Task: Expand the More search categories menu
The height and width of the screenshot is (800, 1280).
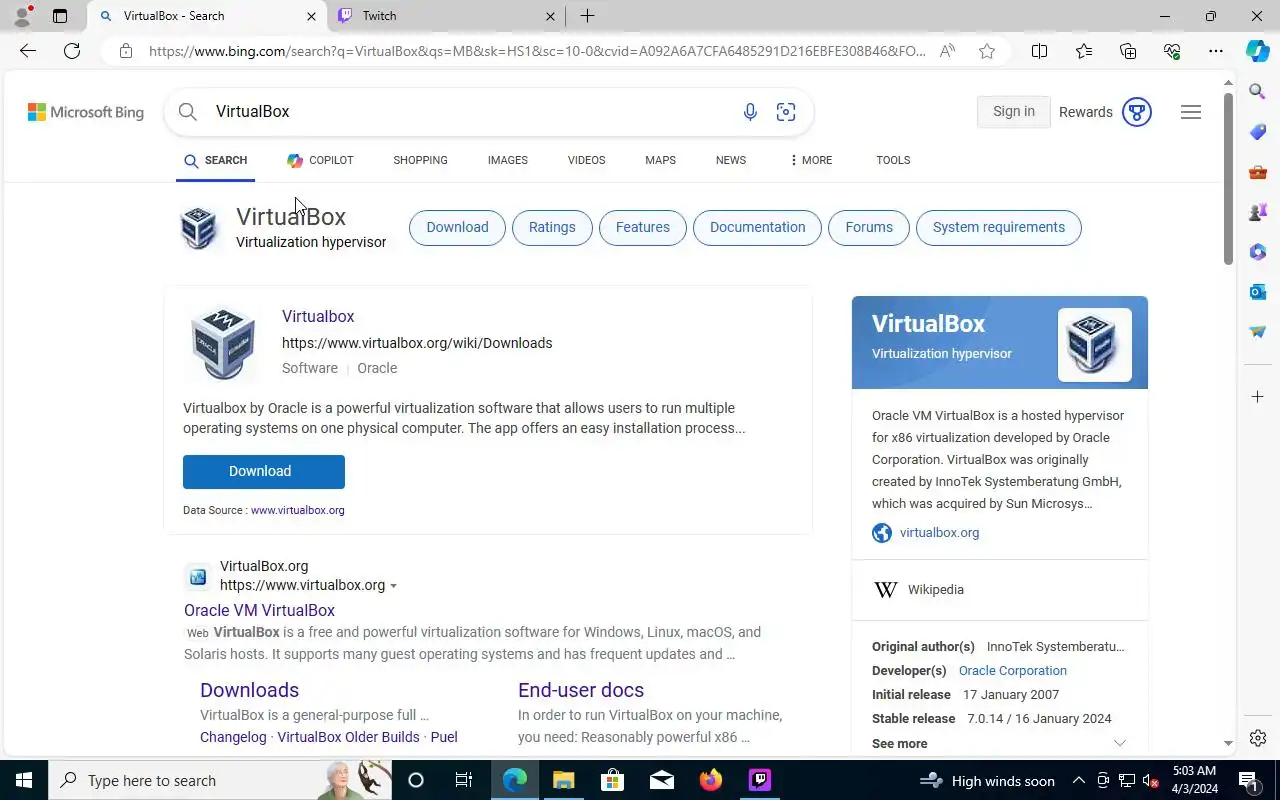Action: (811, 160)
